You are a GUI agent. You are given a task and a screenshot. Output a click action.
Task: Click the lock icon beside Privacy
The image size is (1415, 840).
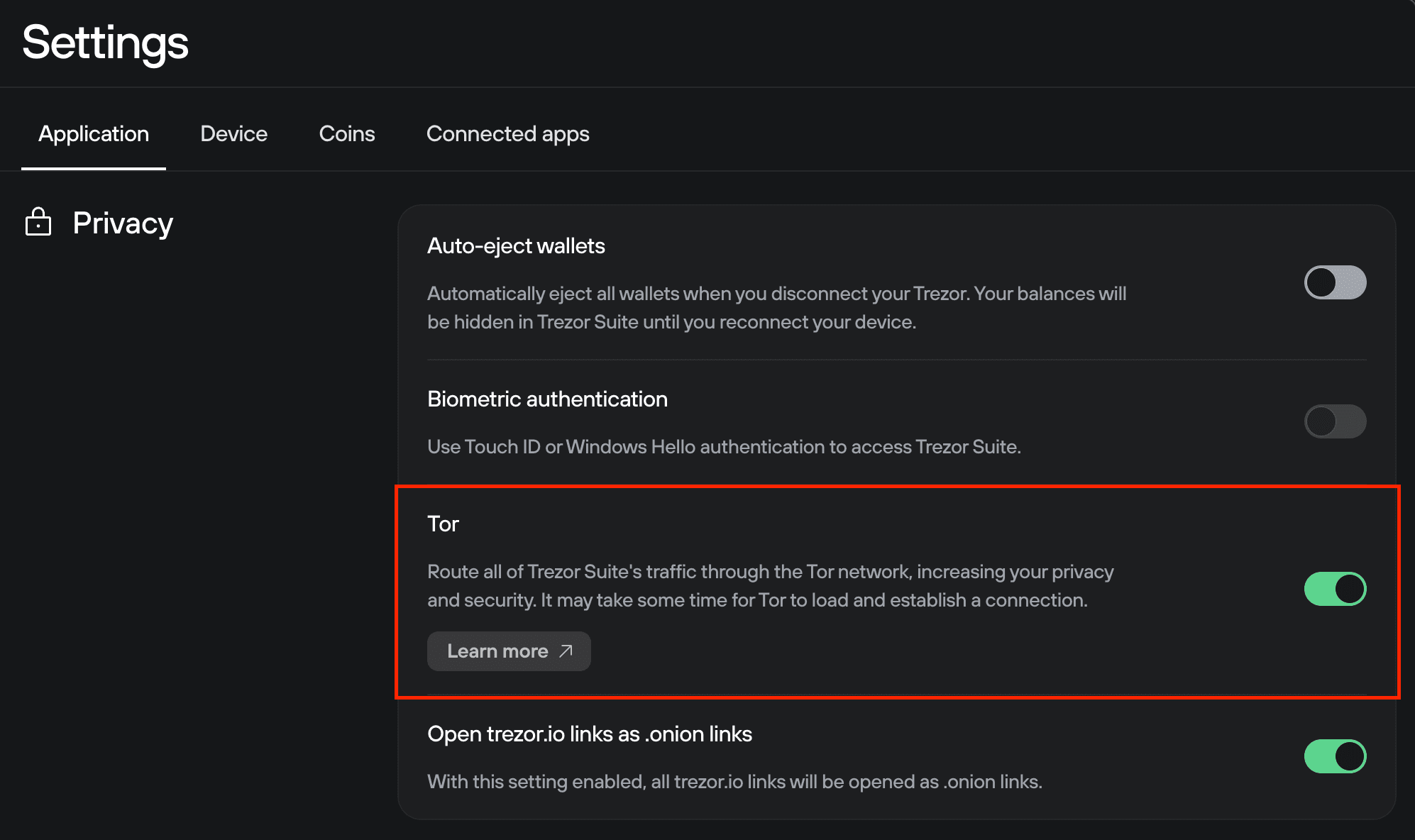(37, 222)
